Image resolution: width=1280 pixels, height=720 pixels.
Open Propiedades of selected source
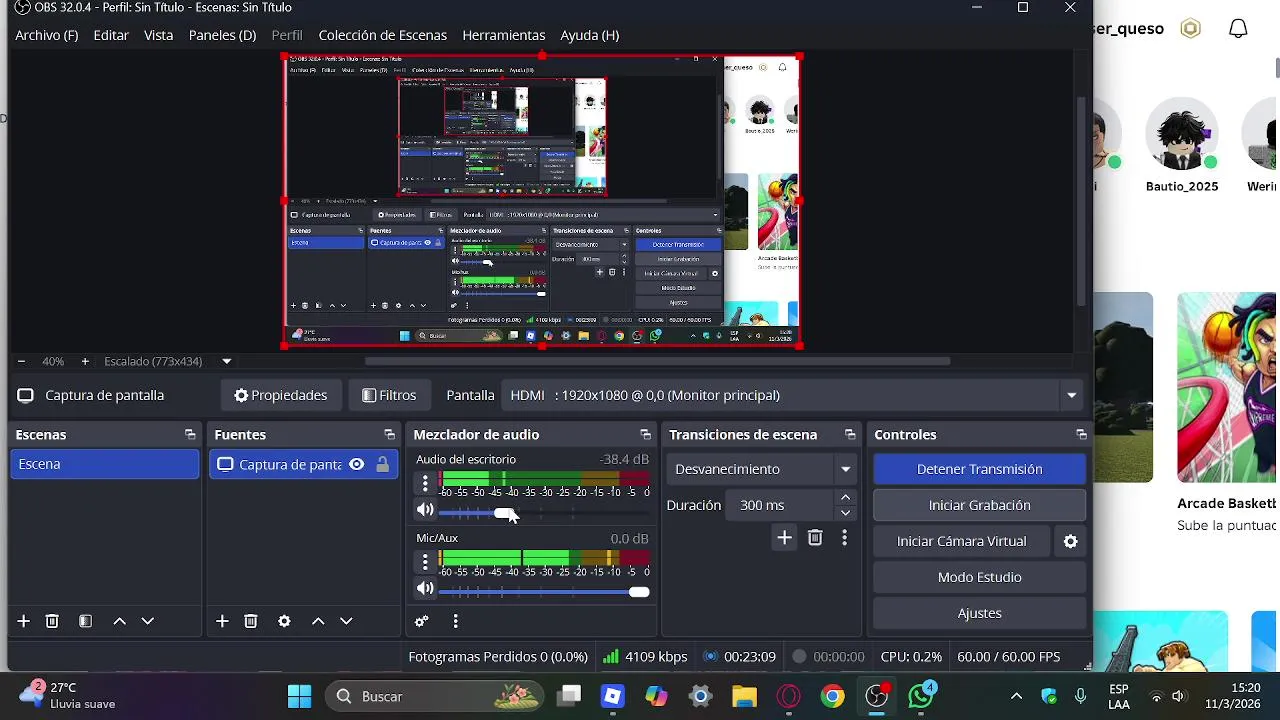[x=281, y=395]
